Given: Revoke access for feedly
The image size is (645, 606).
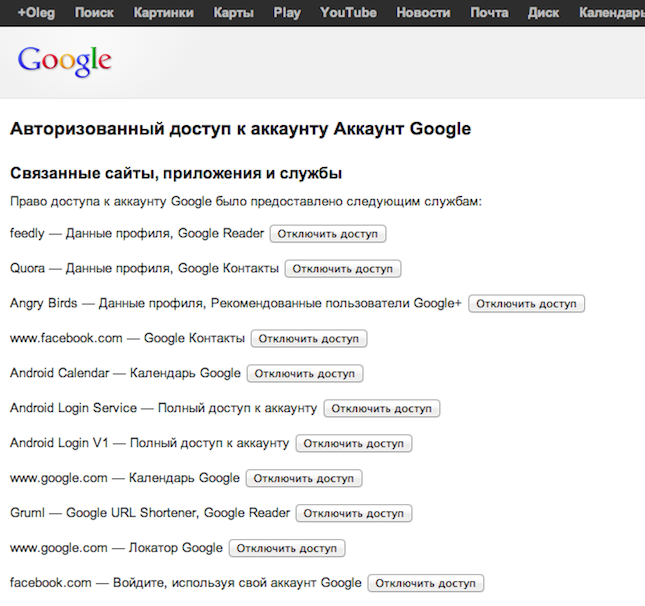Looking at the screenshot, I should coord(328,234).
